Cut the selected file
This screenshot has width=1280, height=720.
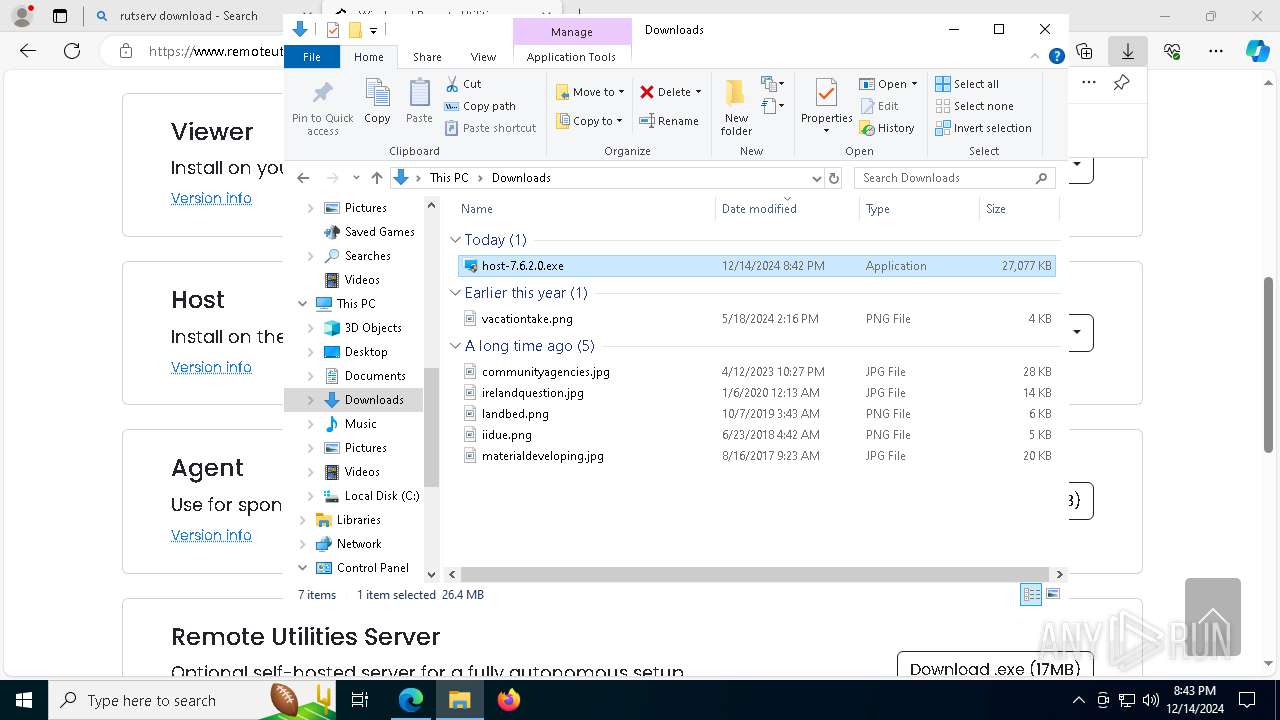tap(463, 84)
